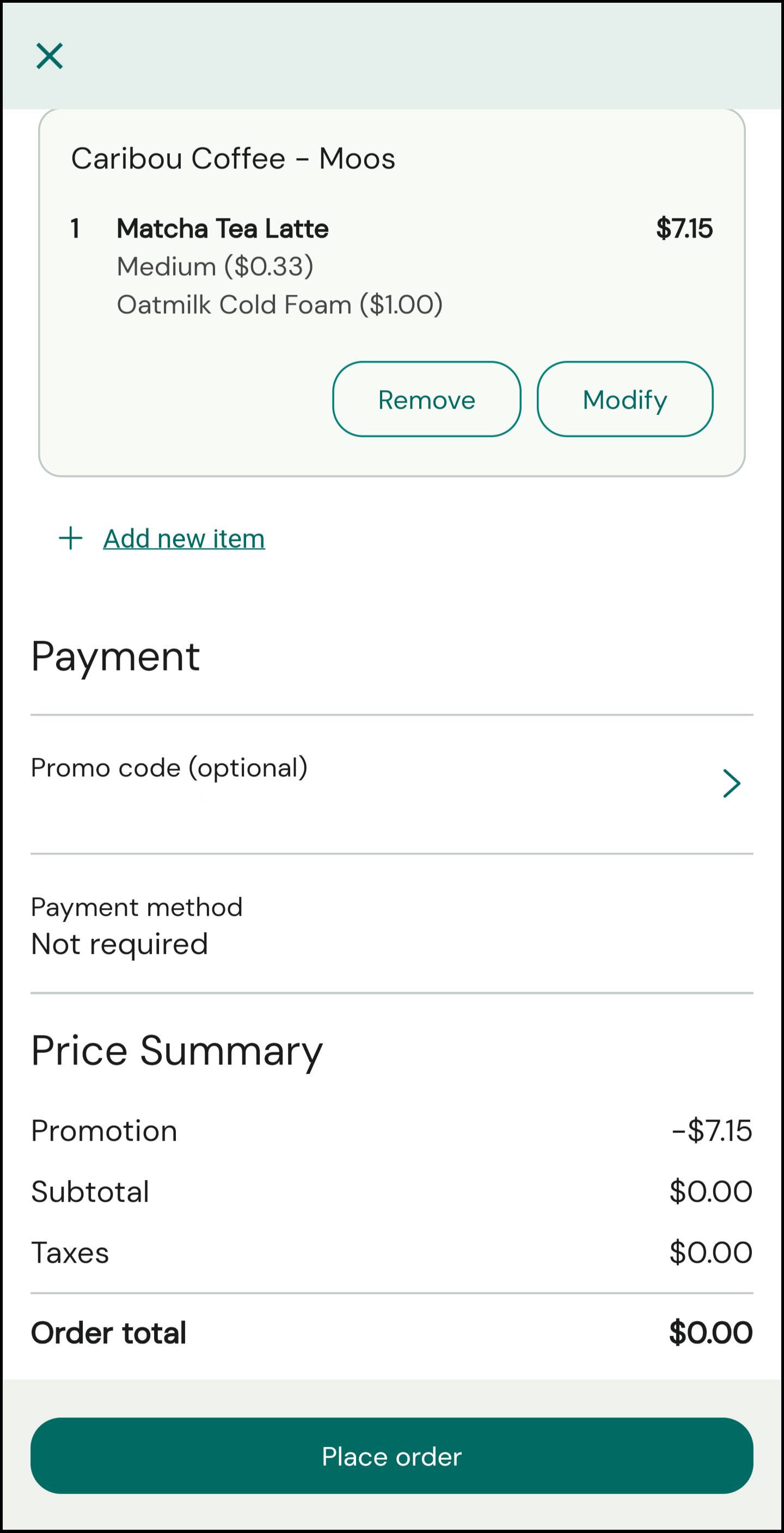Expand promo code chevron arrow
Screen dimensions: 784x1533
tap(731, 783)
